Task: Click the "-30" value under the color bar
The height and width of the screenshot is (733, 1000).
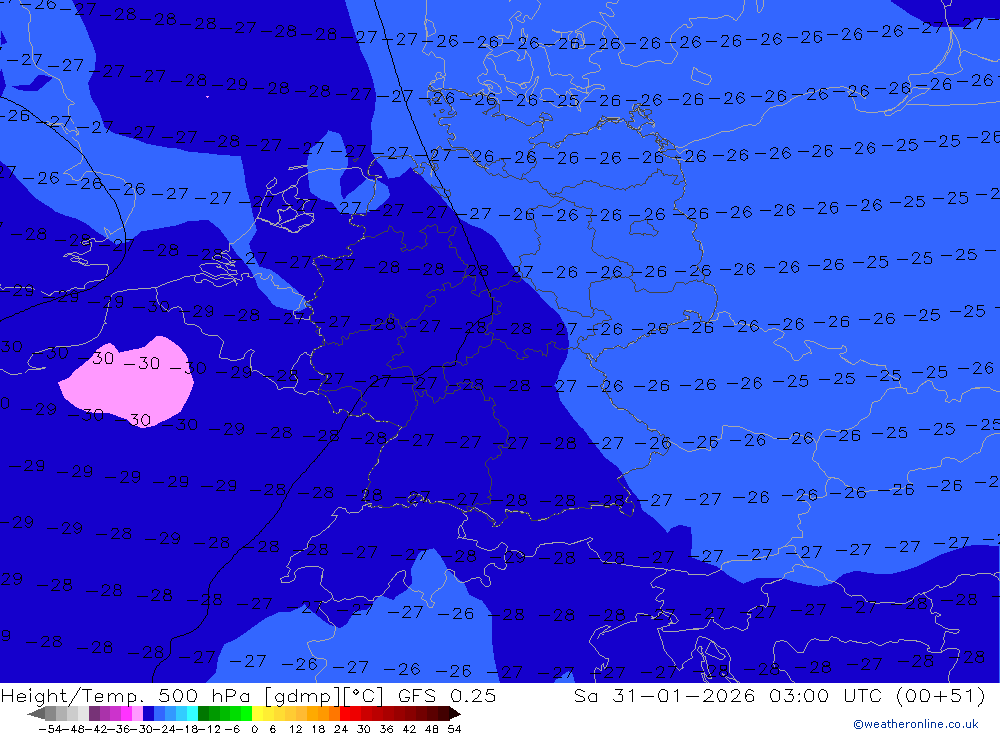Action: coord(143,729)
